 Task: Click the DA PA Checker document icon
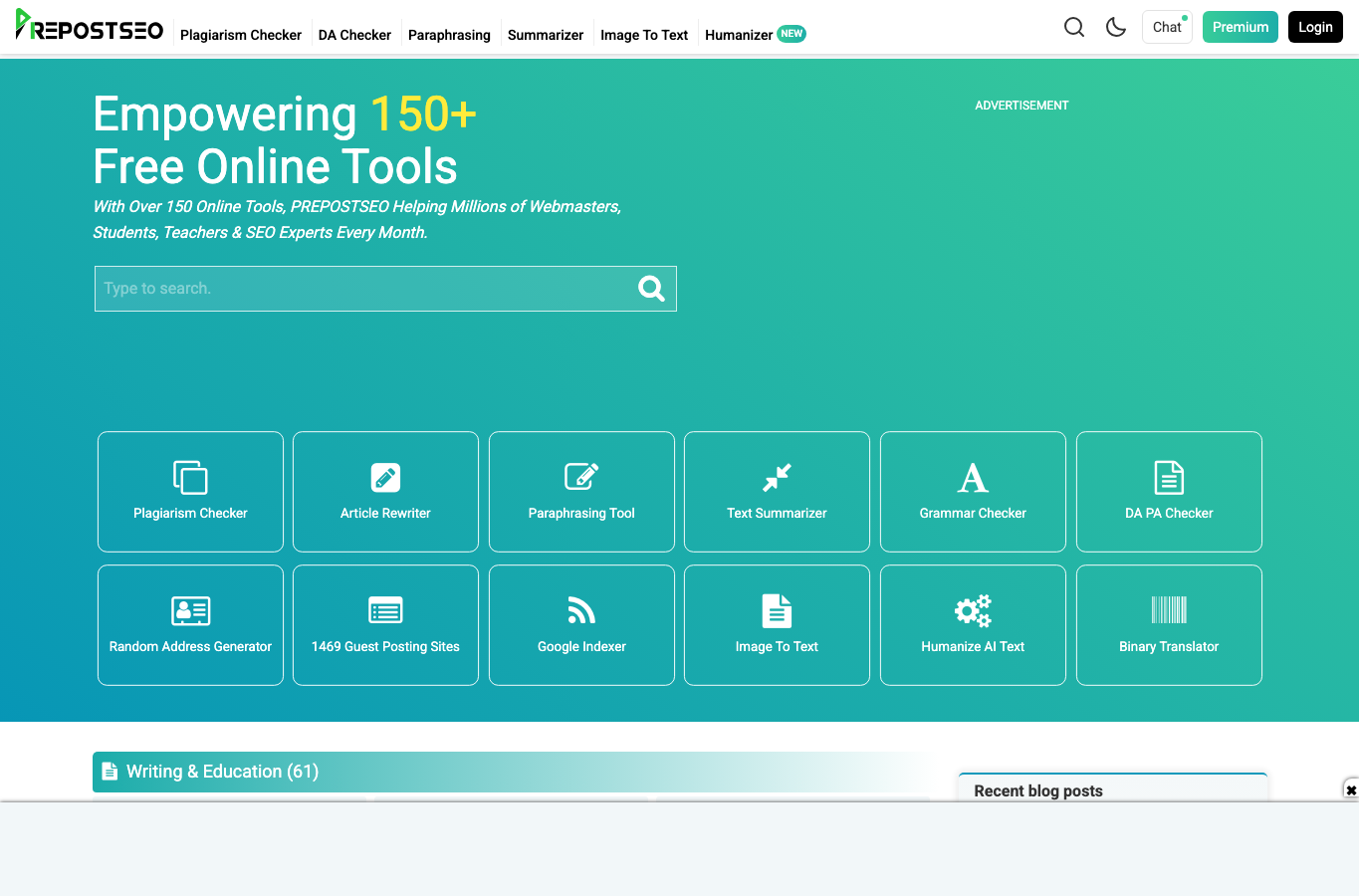(1169, 478)
